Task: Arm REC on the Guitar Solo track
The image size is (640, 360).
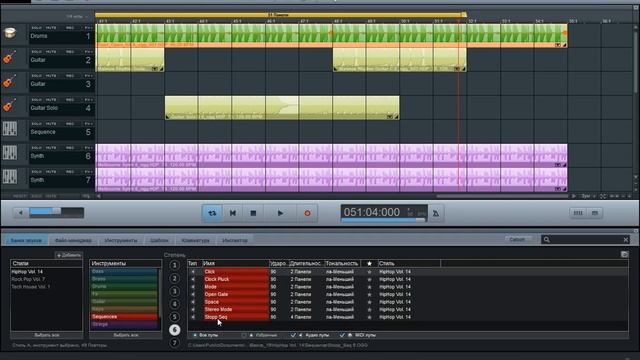Action: (x=70, y=100)
